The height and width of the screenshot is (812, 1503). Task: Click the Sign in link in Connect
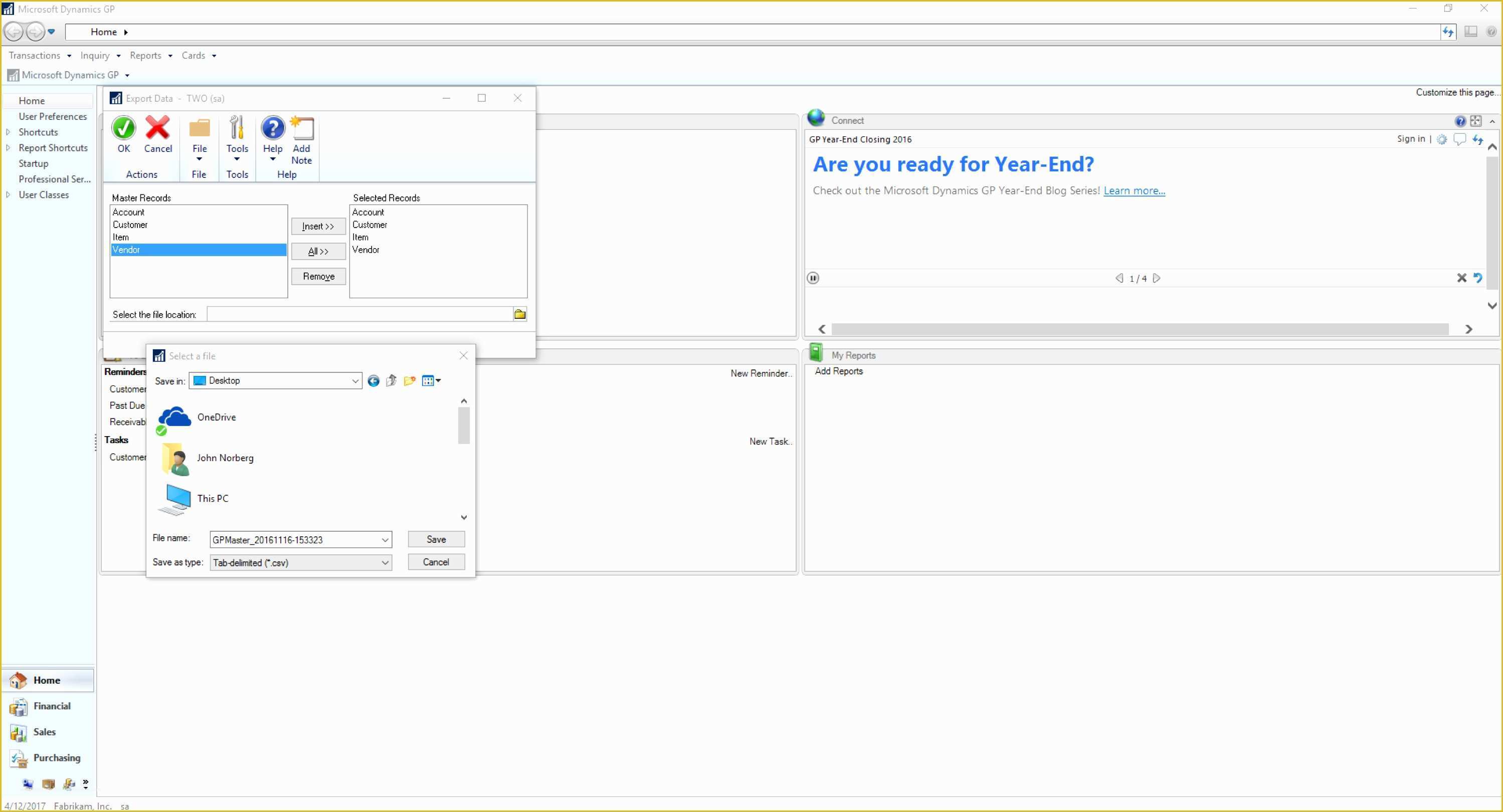pos(1410,139)
